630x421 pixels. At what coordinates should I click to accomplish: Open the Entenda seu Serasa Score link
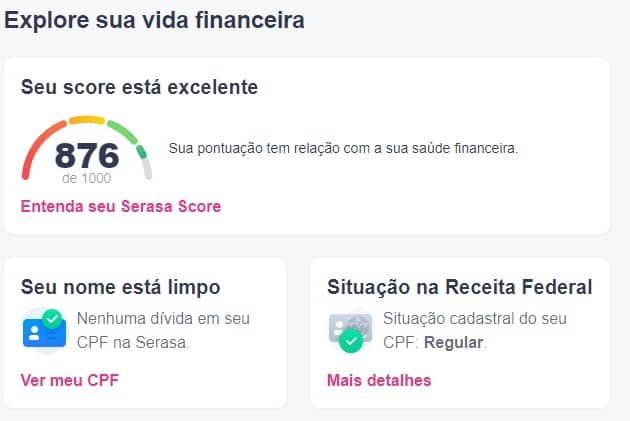point(121,206)
